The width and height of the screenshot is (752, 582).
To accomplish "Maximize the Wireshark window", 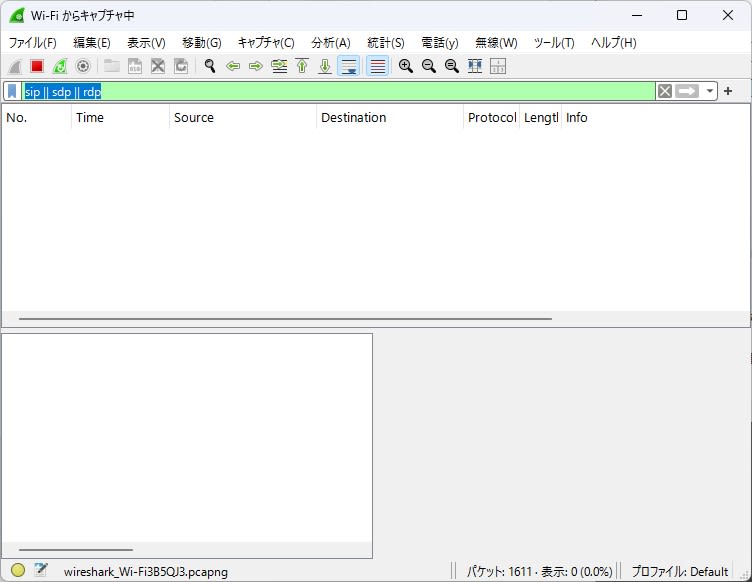I will 682,15.
